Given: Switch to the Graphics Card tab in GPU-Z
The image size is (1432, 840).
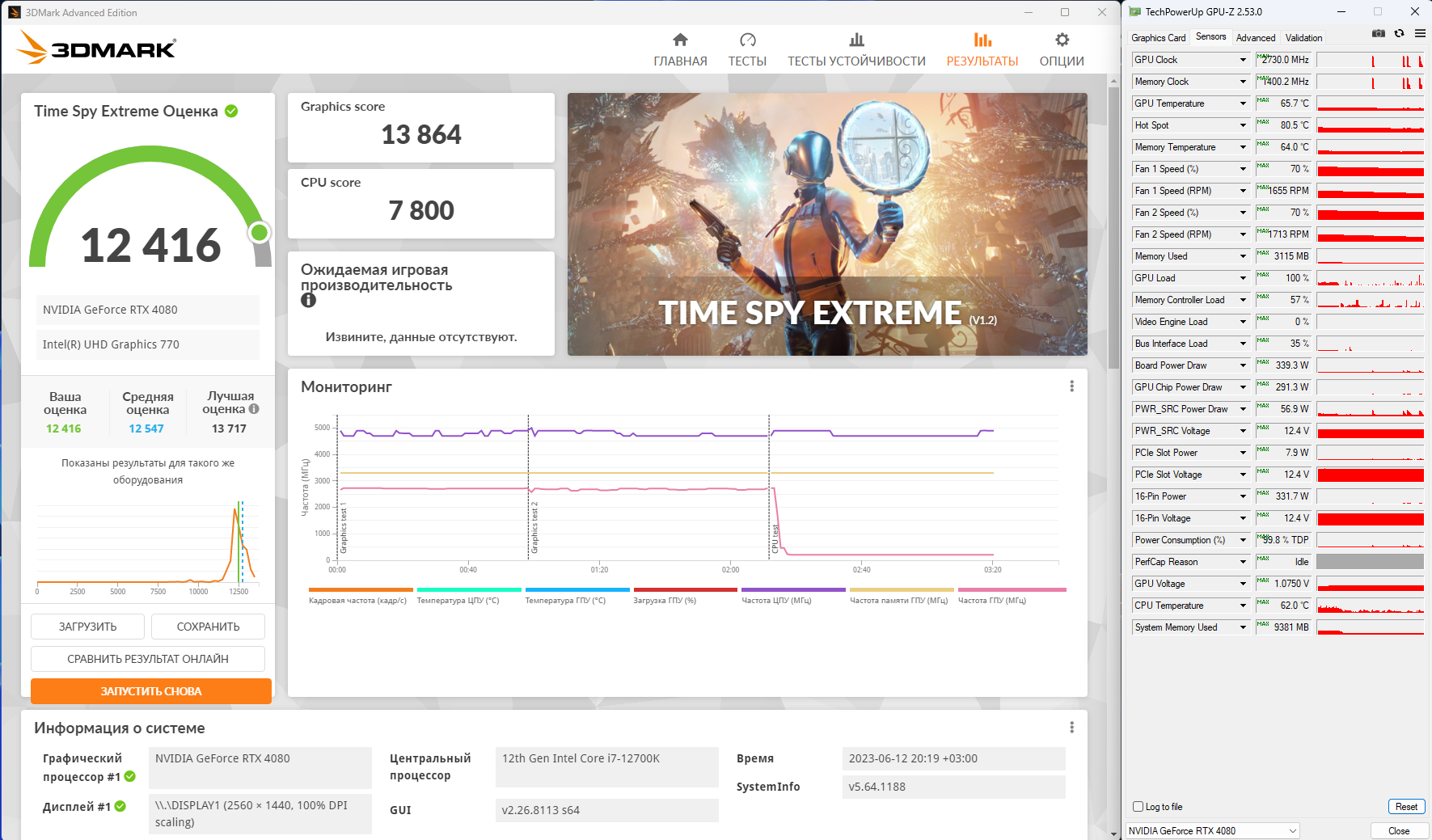Looking at the screenshot, I should coord(1158,37).
